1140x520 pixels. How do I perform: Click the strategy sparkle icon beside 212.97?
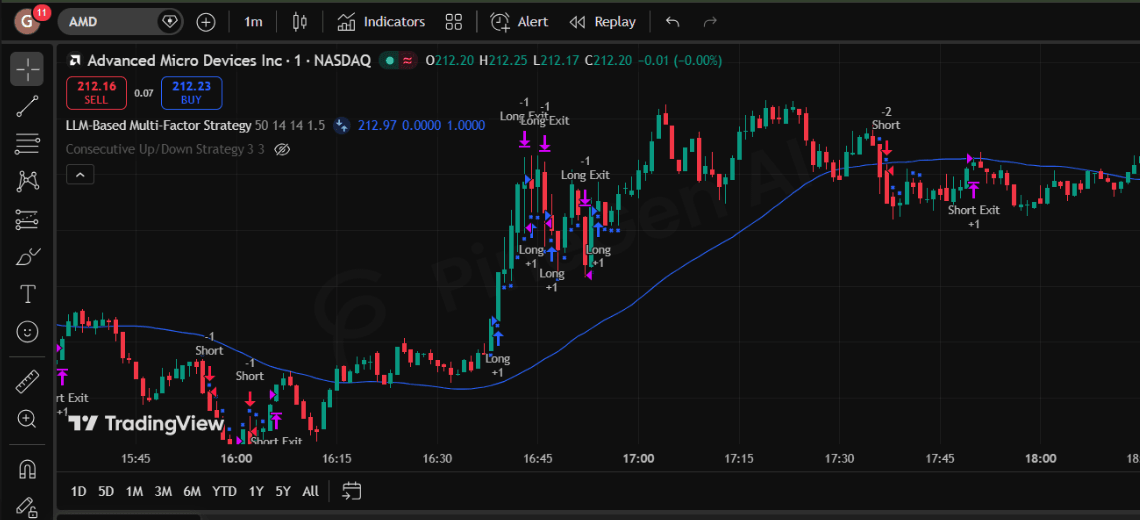click(342, 125)
